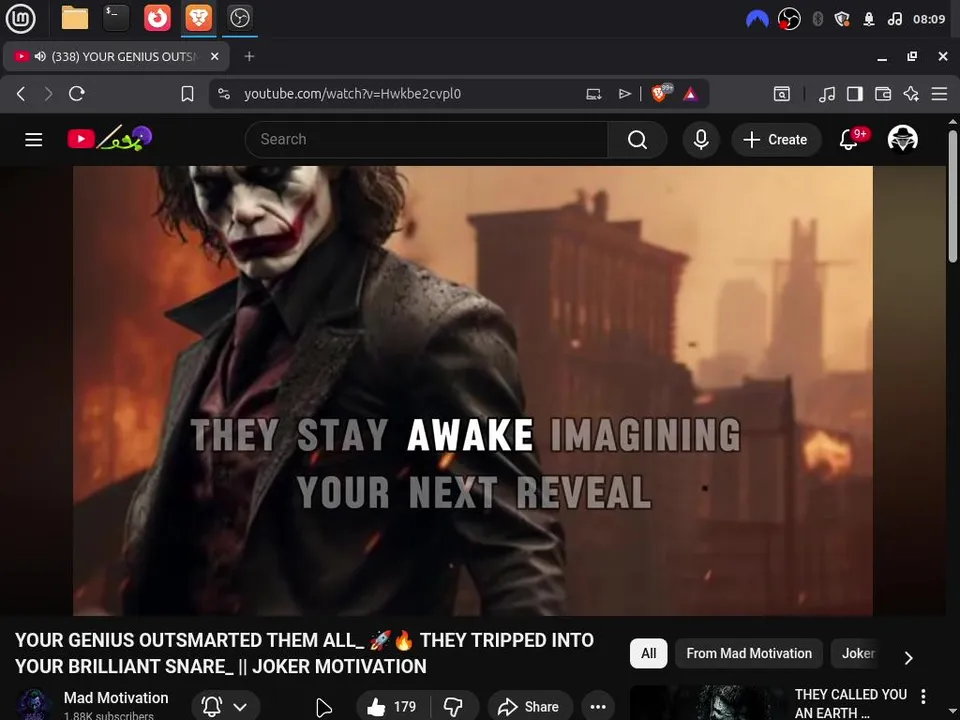The width and height of the screenshot is (960, 720).
Task: Show next filter chips arrow
Action: (909, 658)
